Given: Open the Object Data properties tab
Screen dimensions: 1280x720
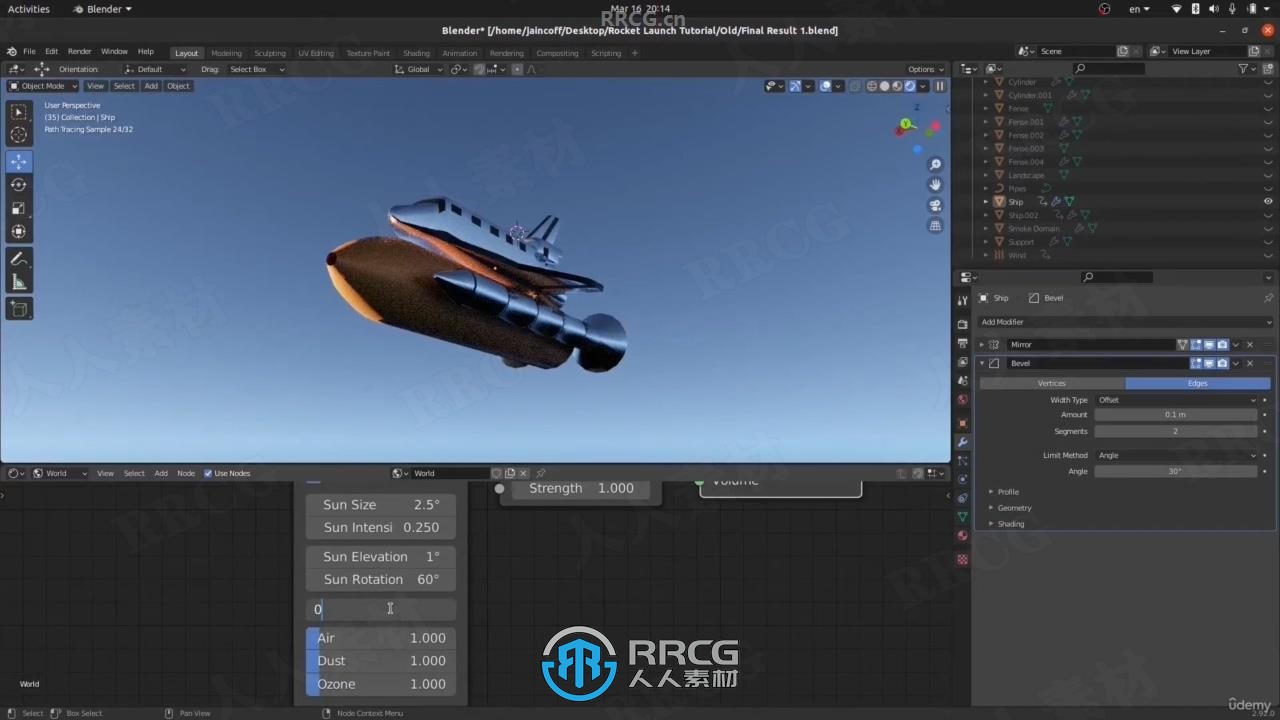Looking at the screenshot, I should click(962, 517).
